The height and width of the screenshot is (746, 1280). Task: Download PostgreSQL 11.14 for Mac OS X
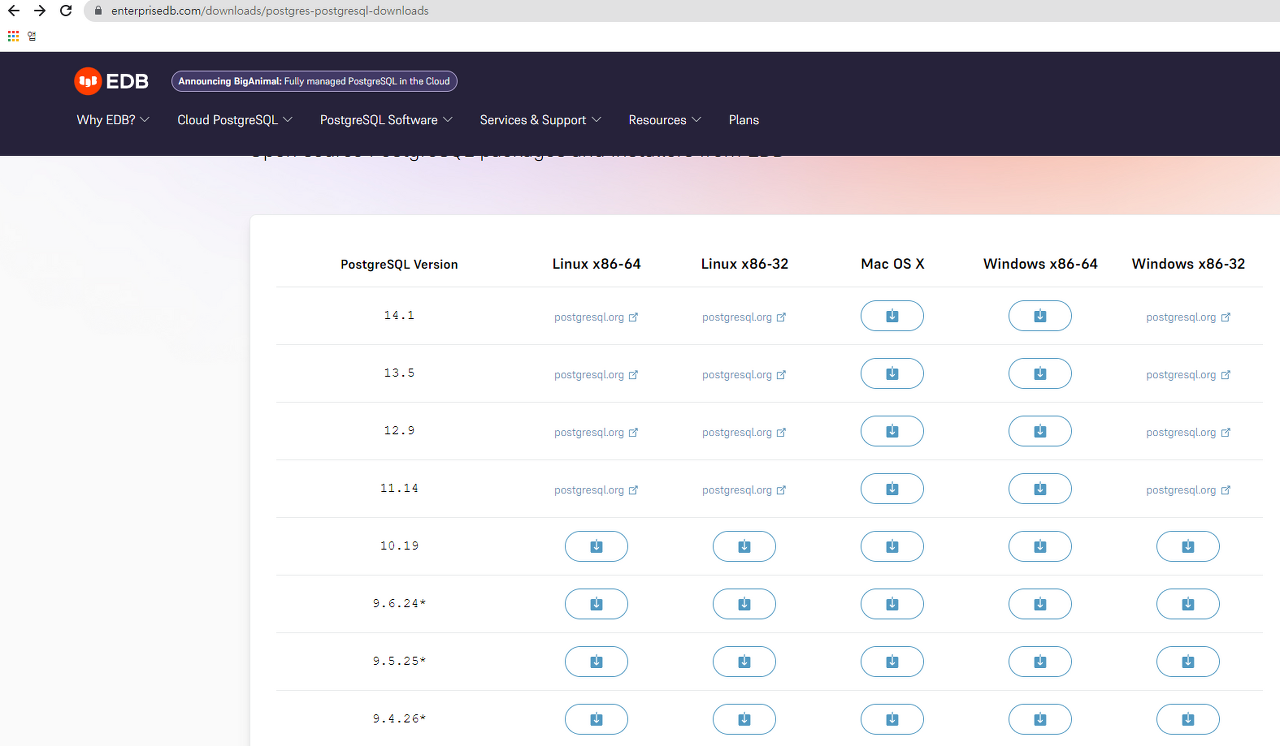[892, 489]
